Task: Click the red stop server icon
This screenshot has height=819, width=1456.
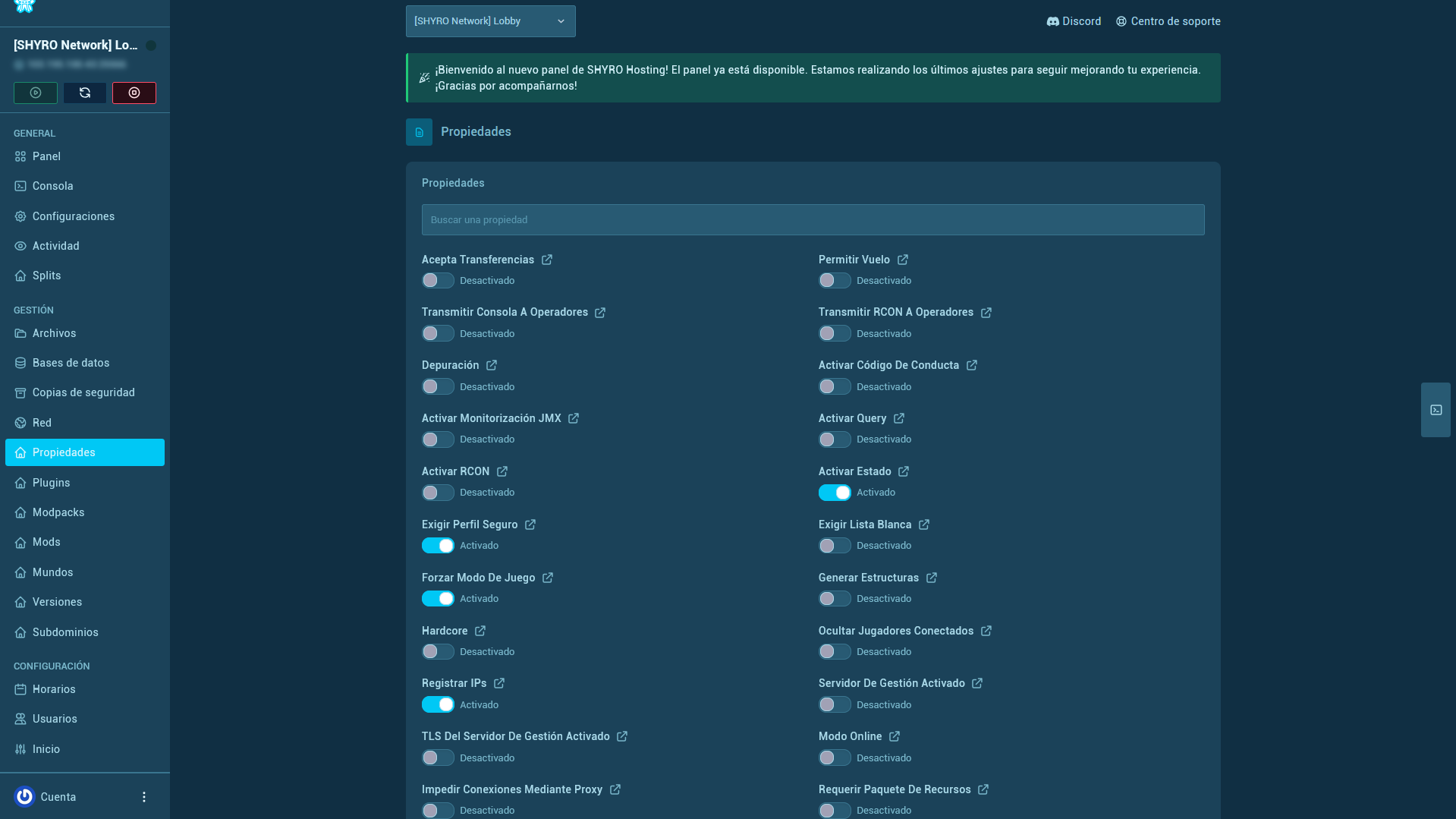Action: [134, 93]
